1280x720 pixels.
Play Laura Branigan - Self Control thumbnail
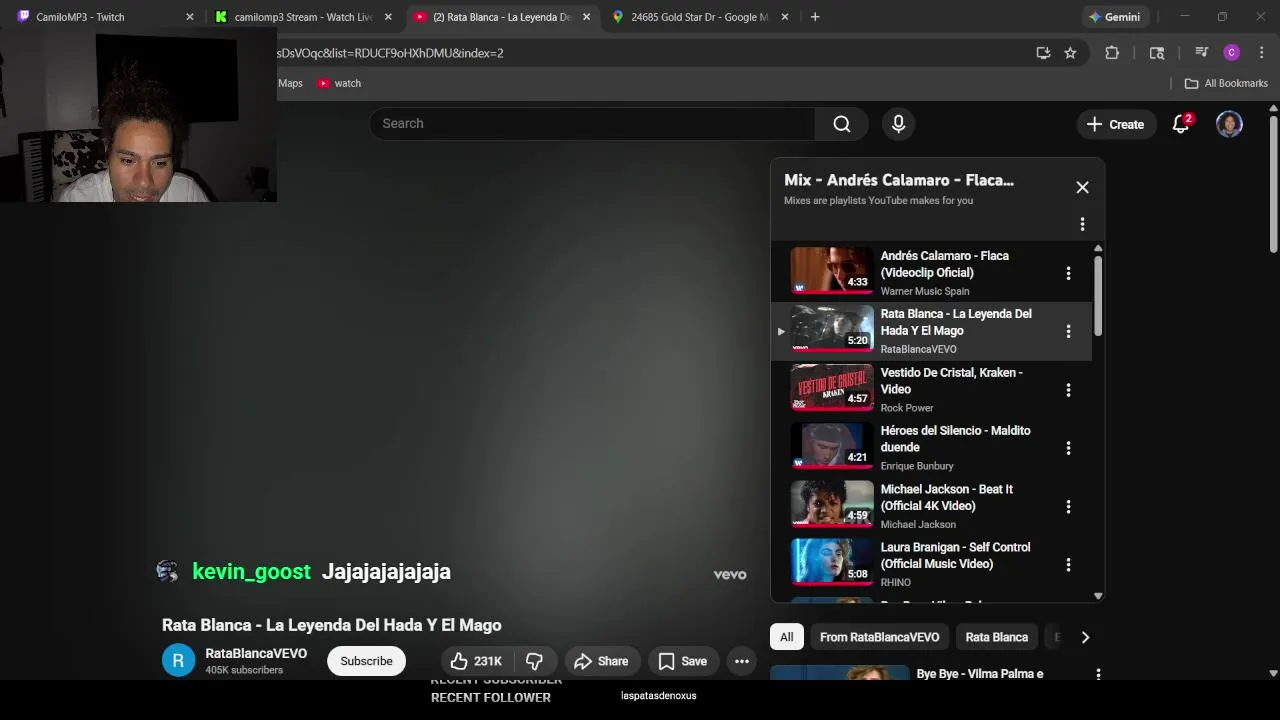point(832,562)
